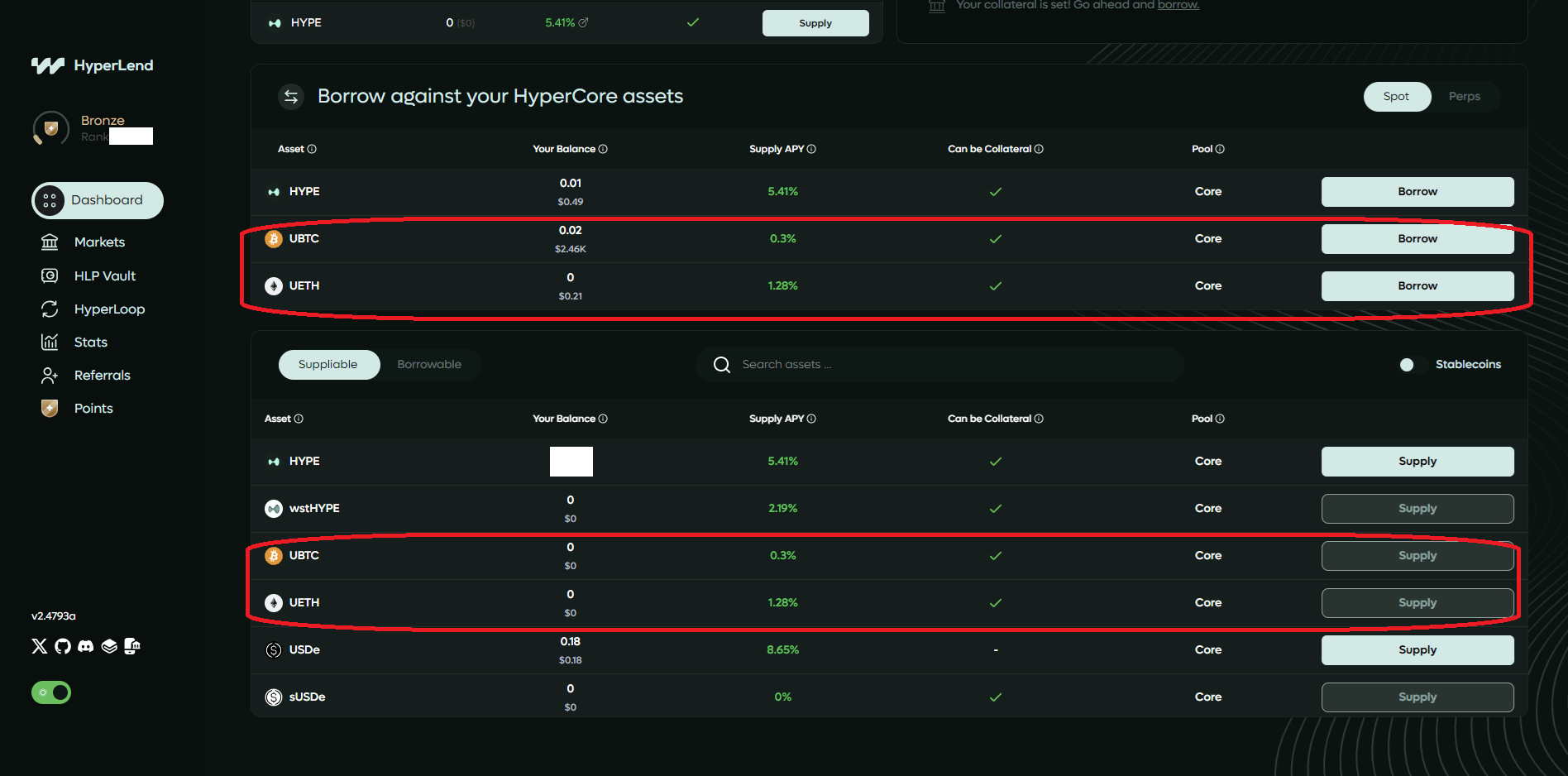The image size is (1568, 776).
Task: Click info icon beside Can be Collateral in HyperCore table
Action: [x=1039, y=149]
